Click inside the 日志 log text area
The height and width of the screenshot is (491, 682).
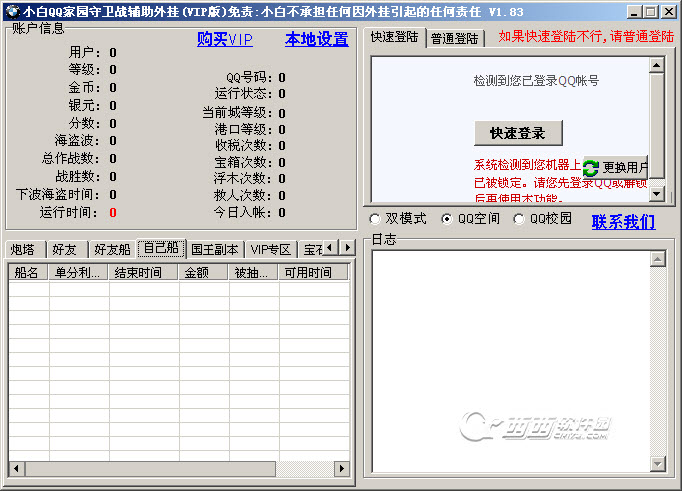pyautogui.click(x=511, y=361)
